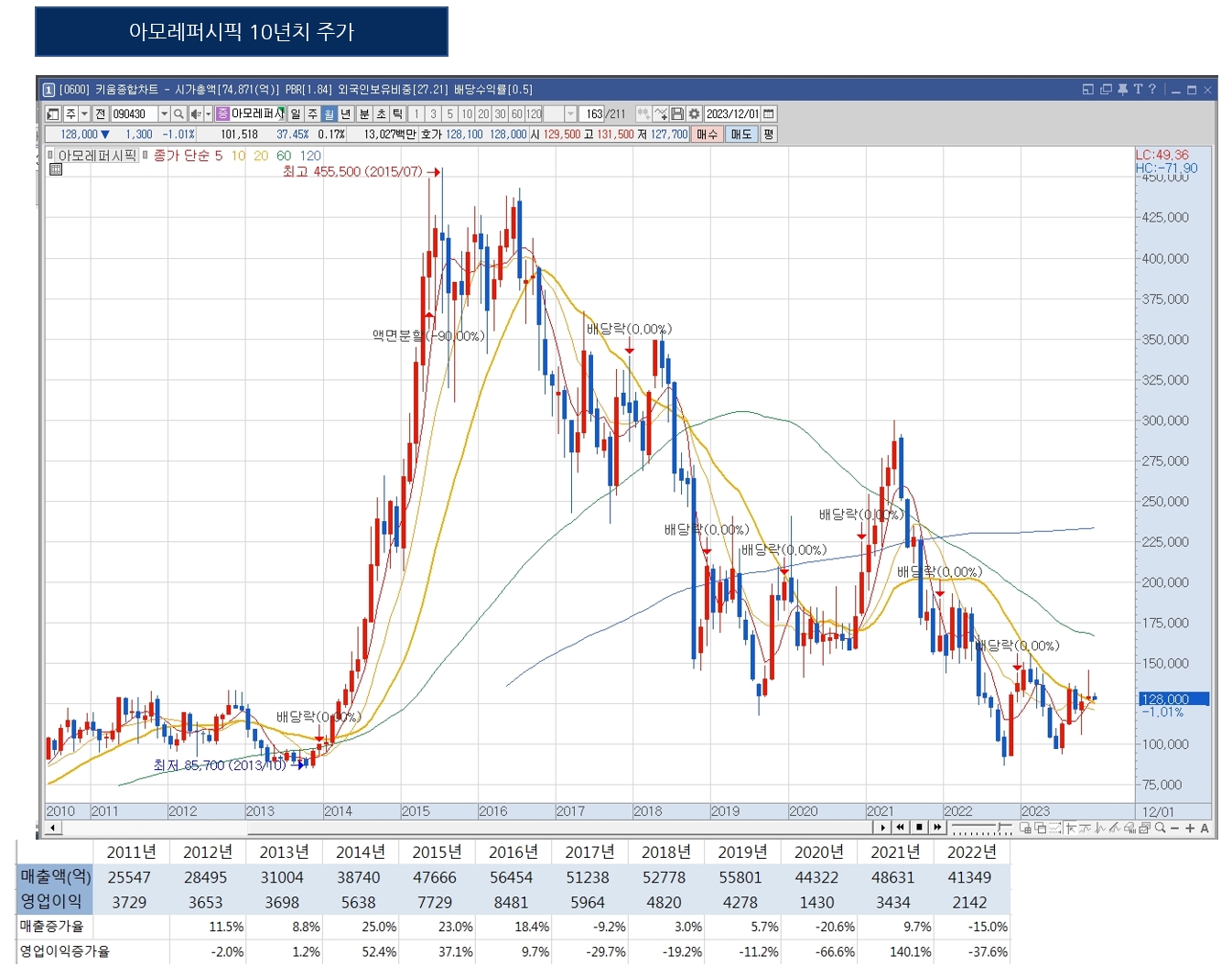Select the 60 interval button
Image resolution: width=1232 pixels, height=977 pixels.
tap(516, 114)
